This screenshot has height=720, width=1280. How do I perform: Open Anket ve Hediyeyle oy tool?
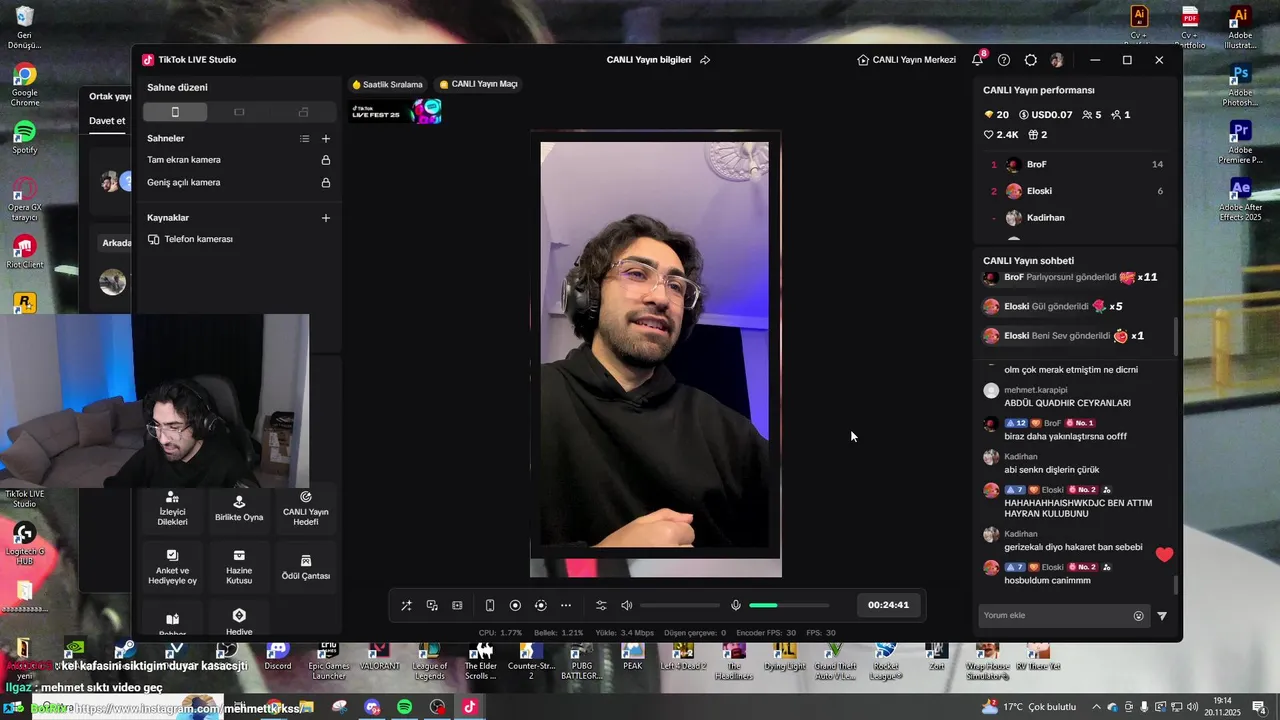pyautogui.click(x=172, y=568)
